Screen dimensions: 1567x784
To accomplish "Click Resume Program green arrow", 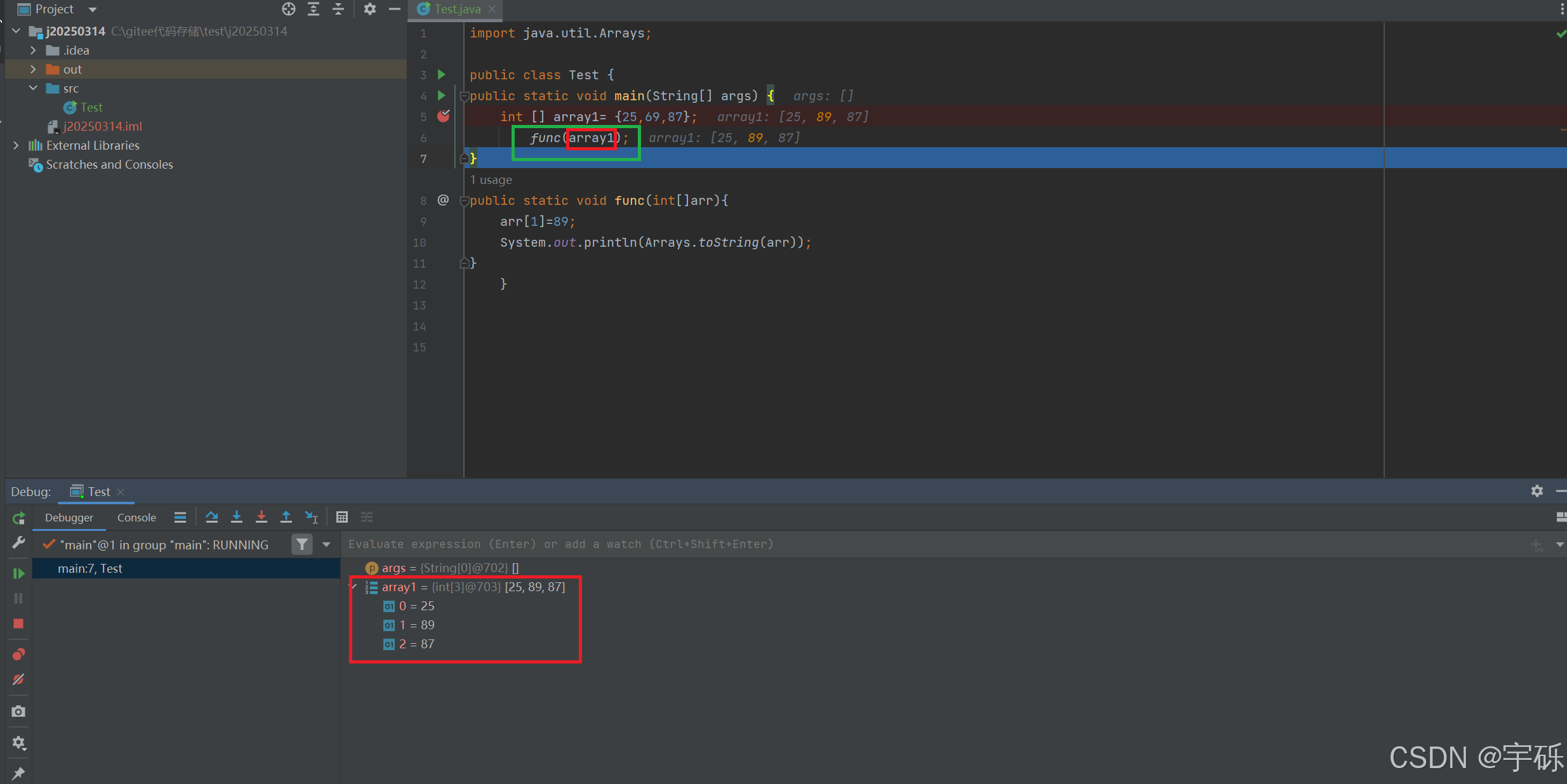I will (18, 573).
